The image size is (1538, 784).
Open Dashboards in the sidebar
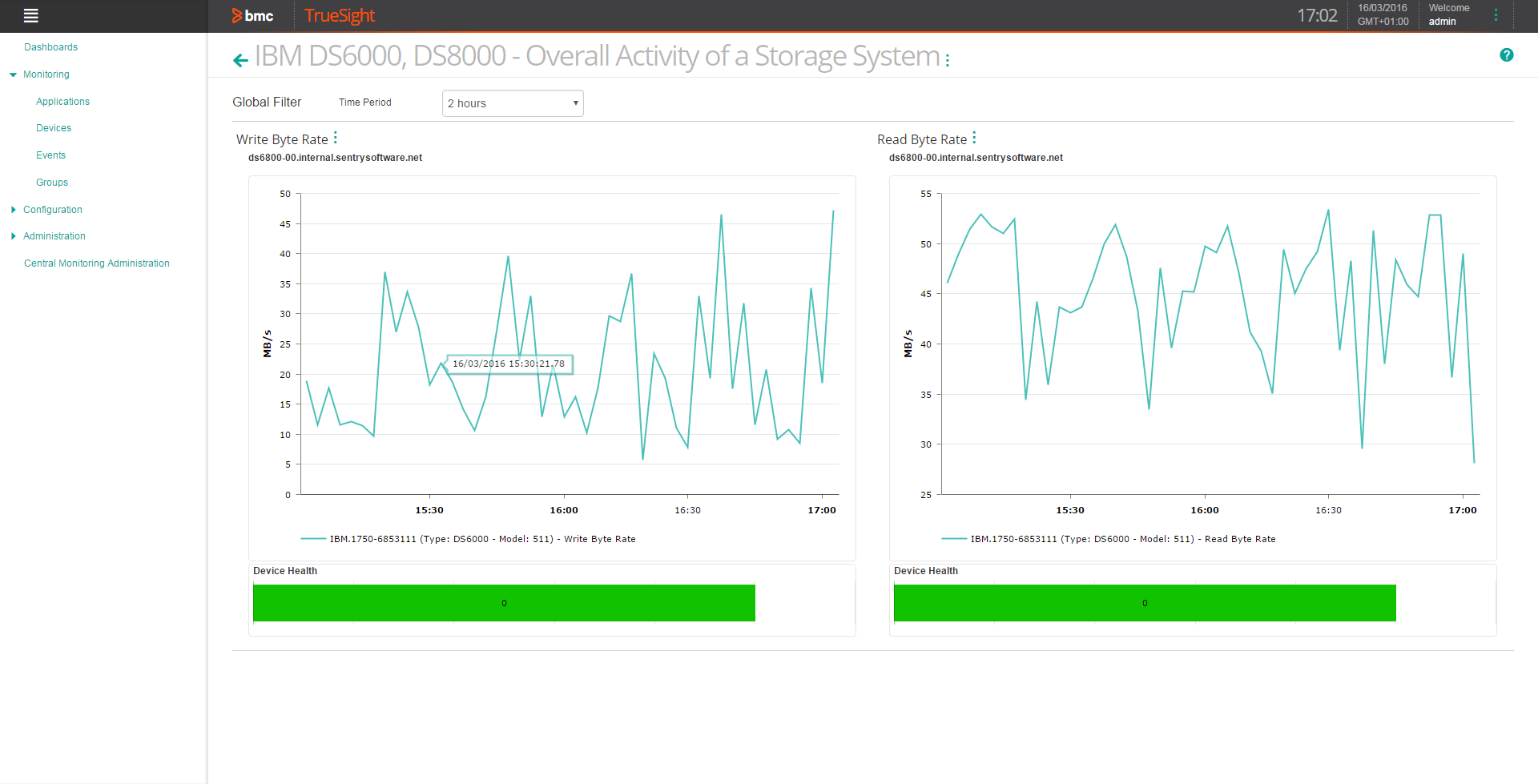50,47
